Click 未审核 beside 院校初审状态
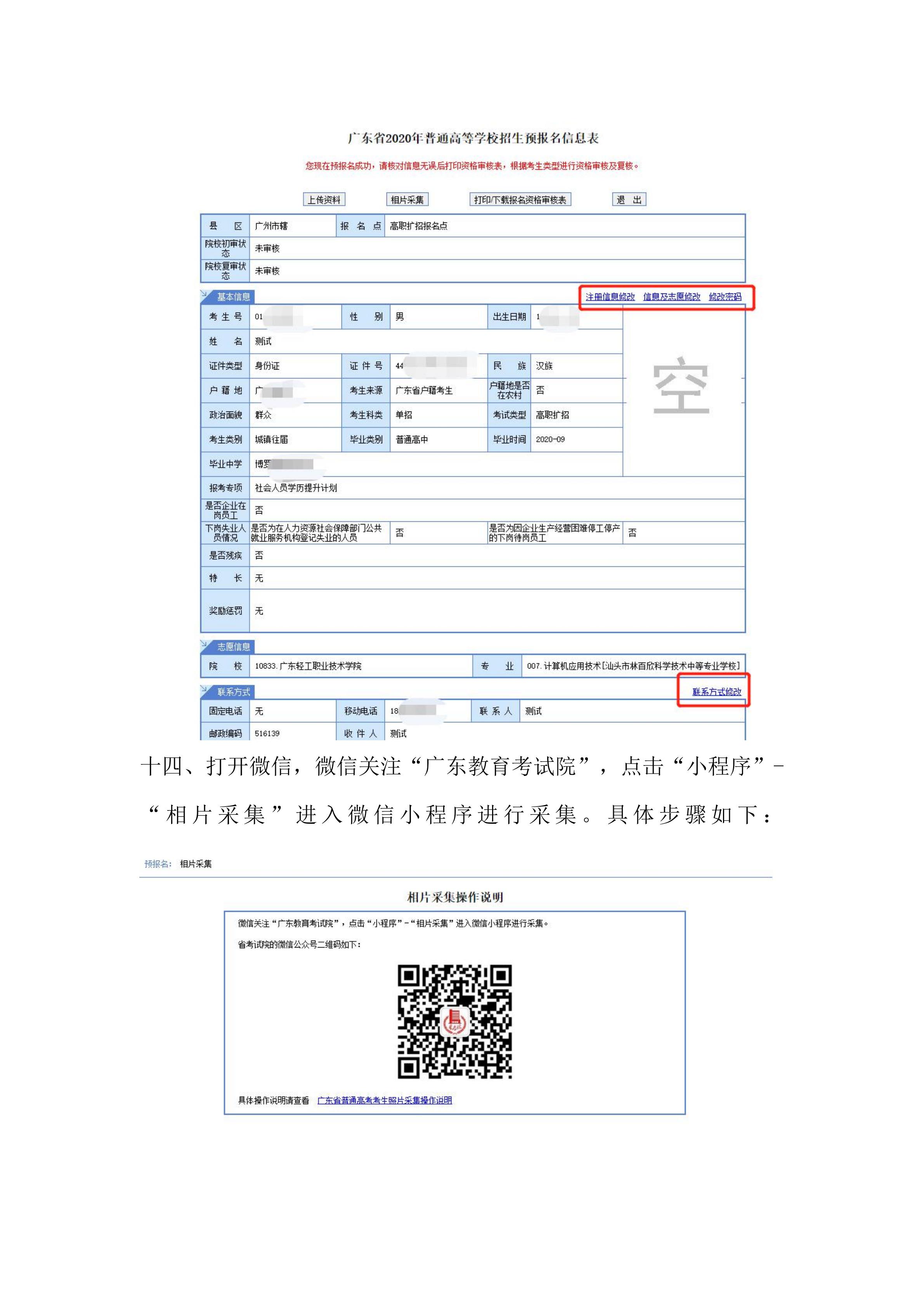This screenshot has height=1307, width=924. point(267,248)
